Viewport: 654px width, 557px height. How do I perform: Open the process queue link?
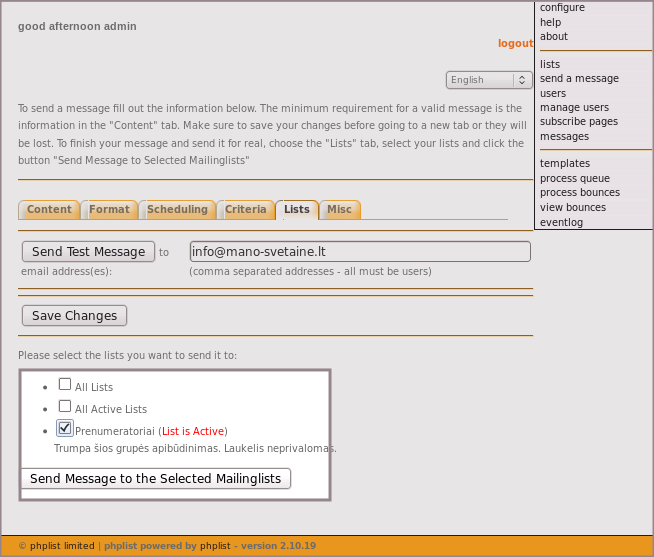coord(574,179)
